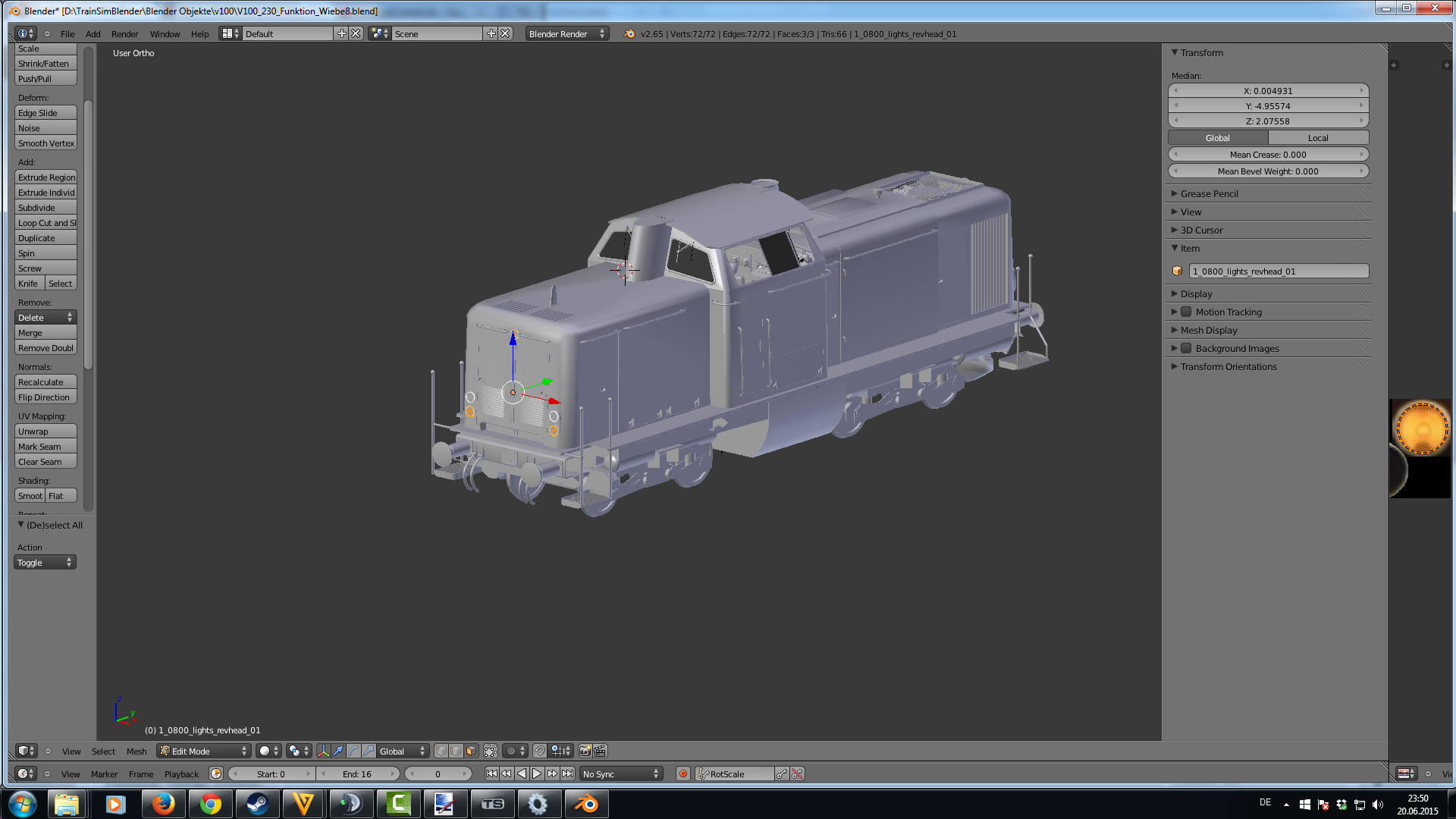Enable the snap magnet icon
This screenshot has width=1456, height=819.
point(539,751)
